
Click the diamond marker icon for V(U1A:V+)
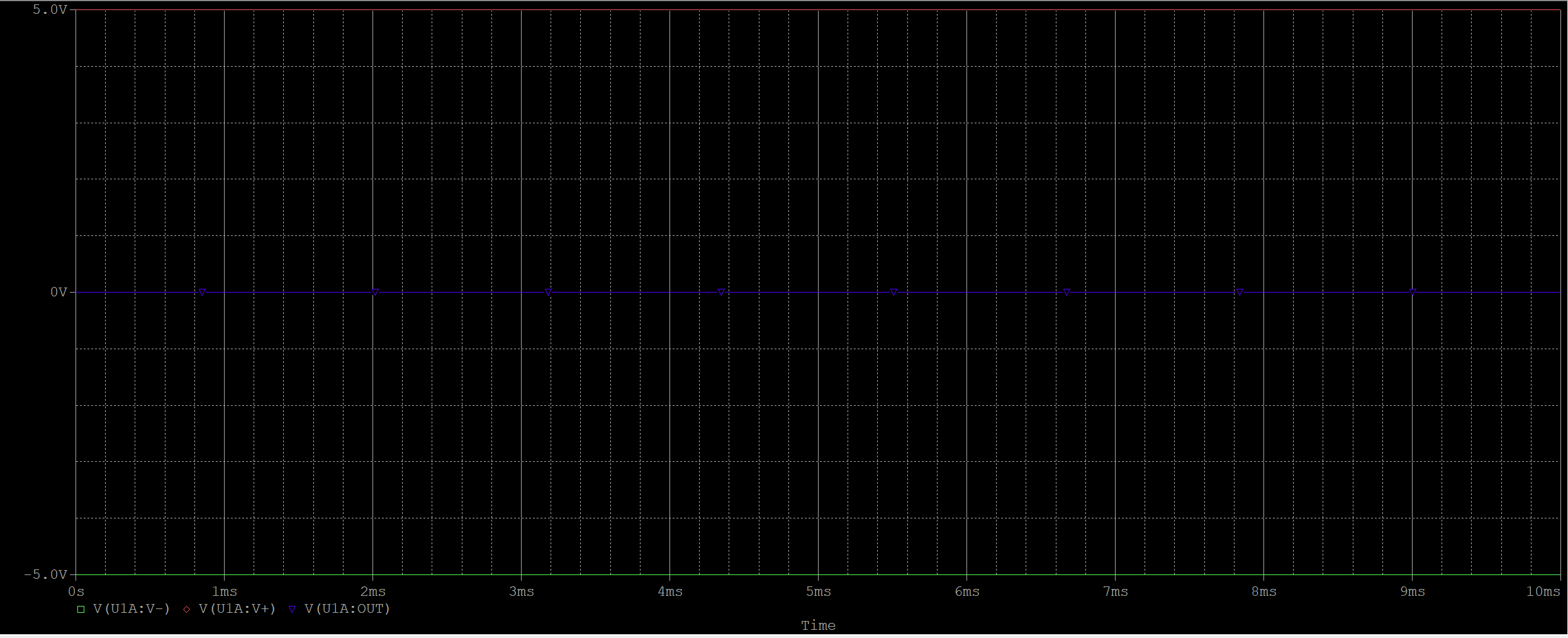coord(186,609)
